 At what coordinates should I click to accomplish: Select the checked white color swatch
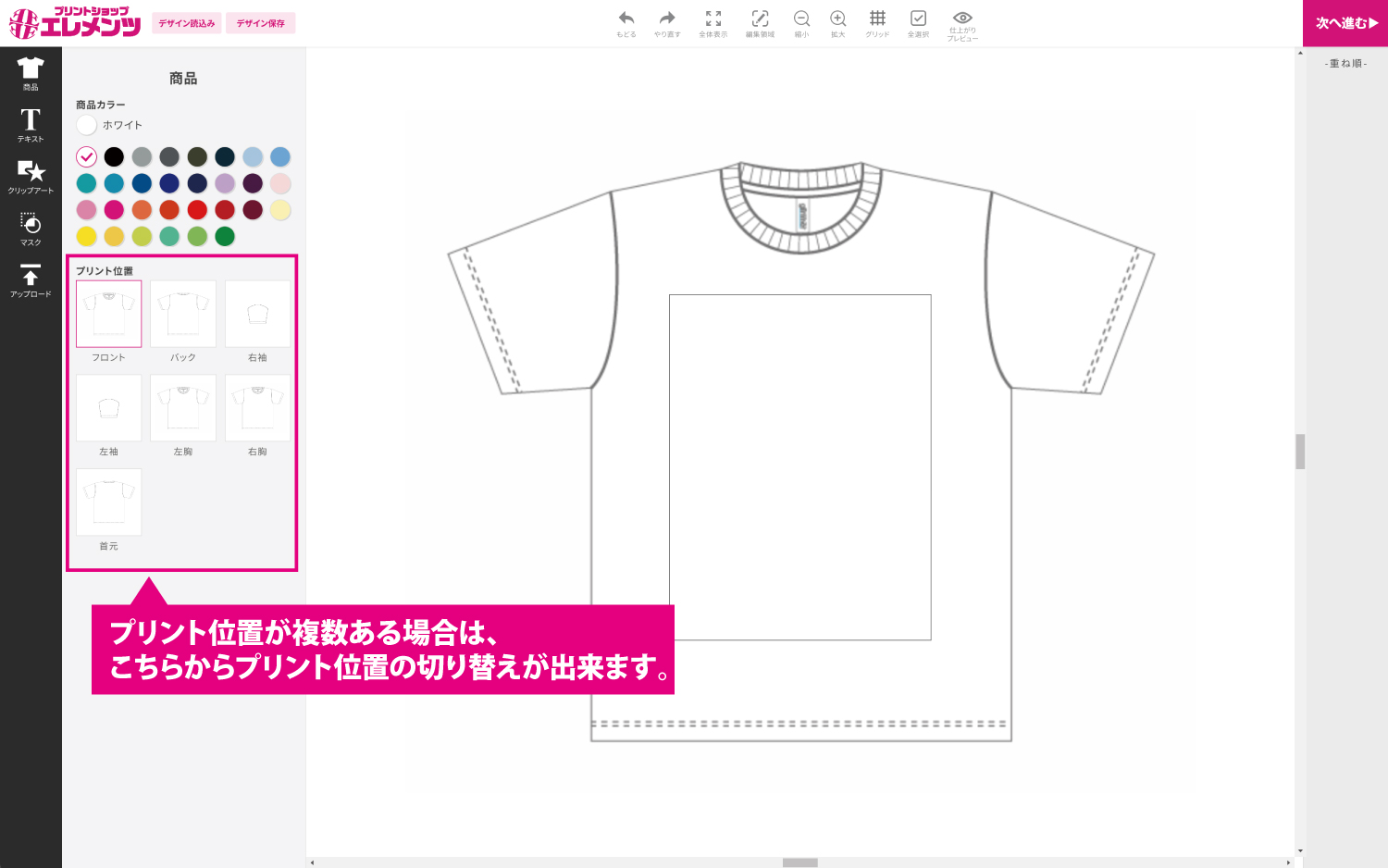tap(86, 156)
